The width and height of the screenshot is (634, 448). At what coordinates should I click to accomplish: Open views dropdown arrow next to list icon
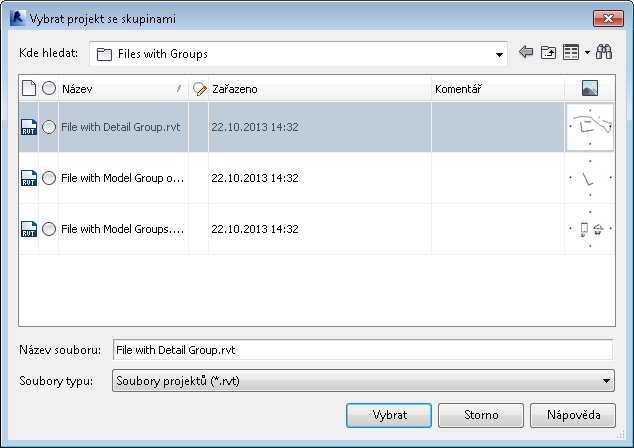(587, 53)
